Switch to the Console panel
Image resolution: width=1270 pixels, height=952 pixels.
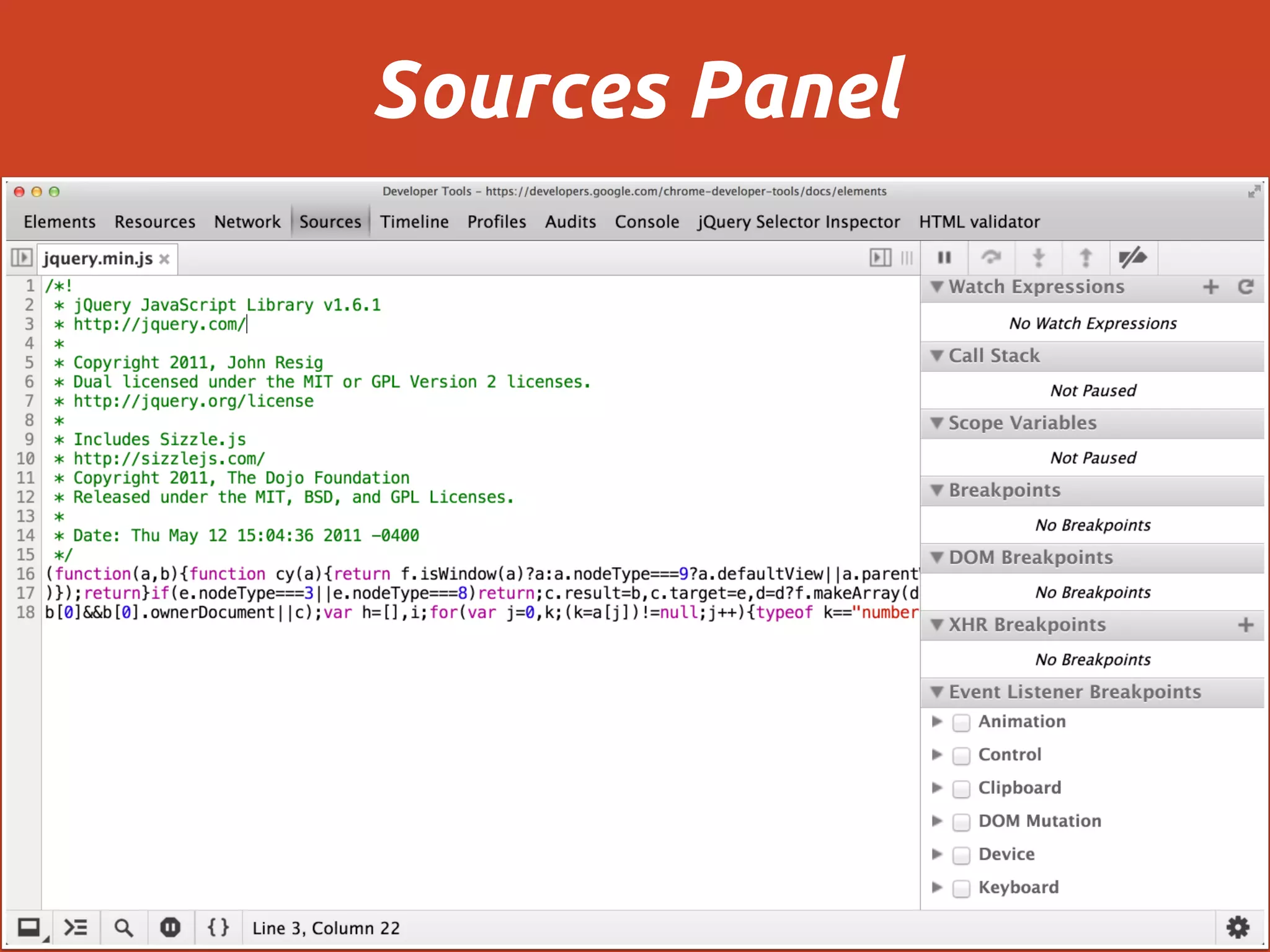coord(647,222)
